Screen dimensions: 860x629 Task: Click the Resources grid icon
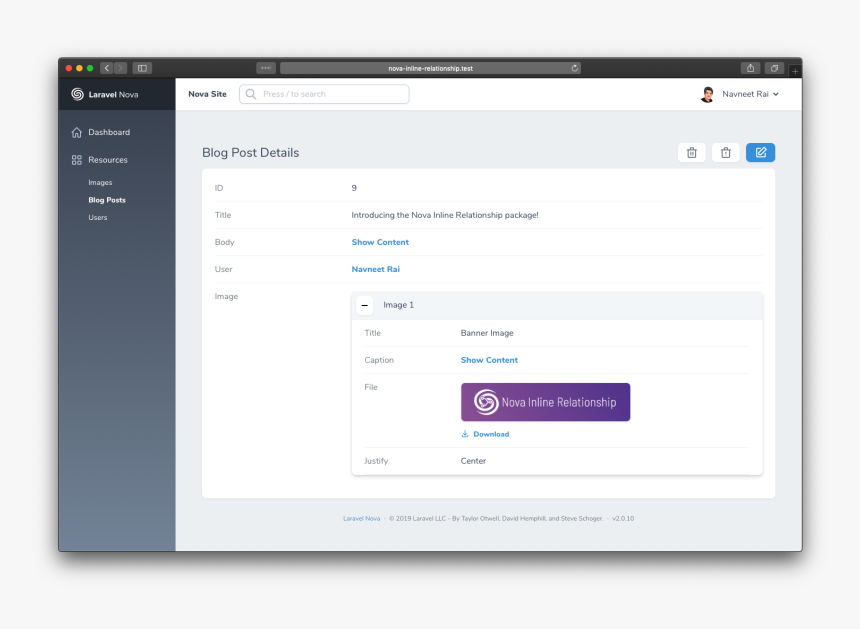click(77, 160)
